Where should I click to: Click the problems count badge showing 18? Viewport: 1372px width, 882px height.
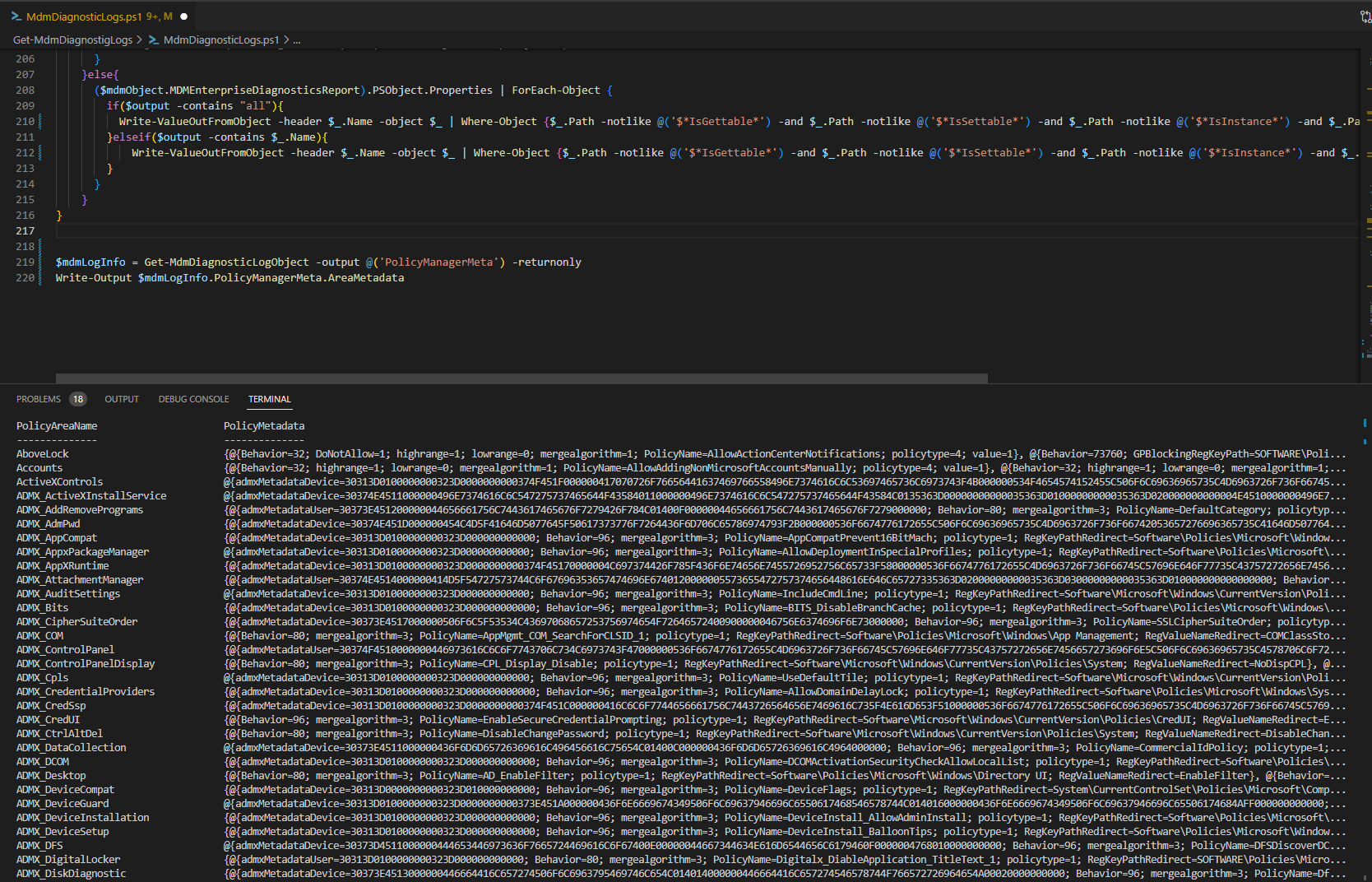[x=77, y=399]
